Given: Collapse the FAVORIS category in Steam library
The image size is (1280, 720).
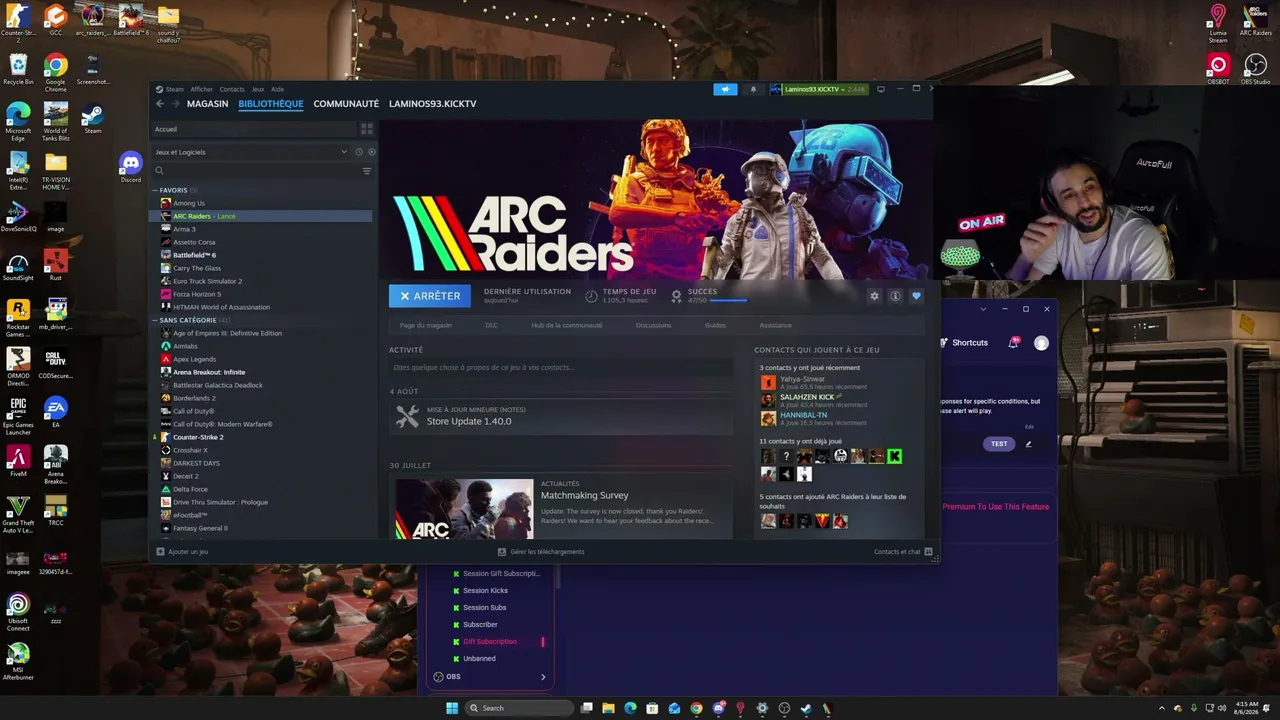Looking at the screenshot, I should [x=155, y=190].
